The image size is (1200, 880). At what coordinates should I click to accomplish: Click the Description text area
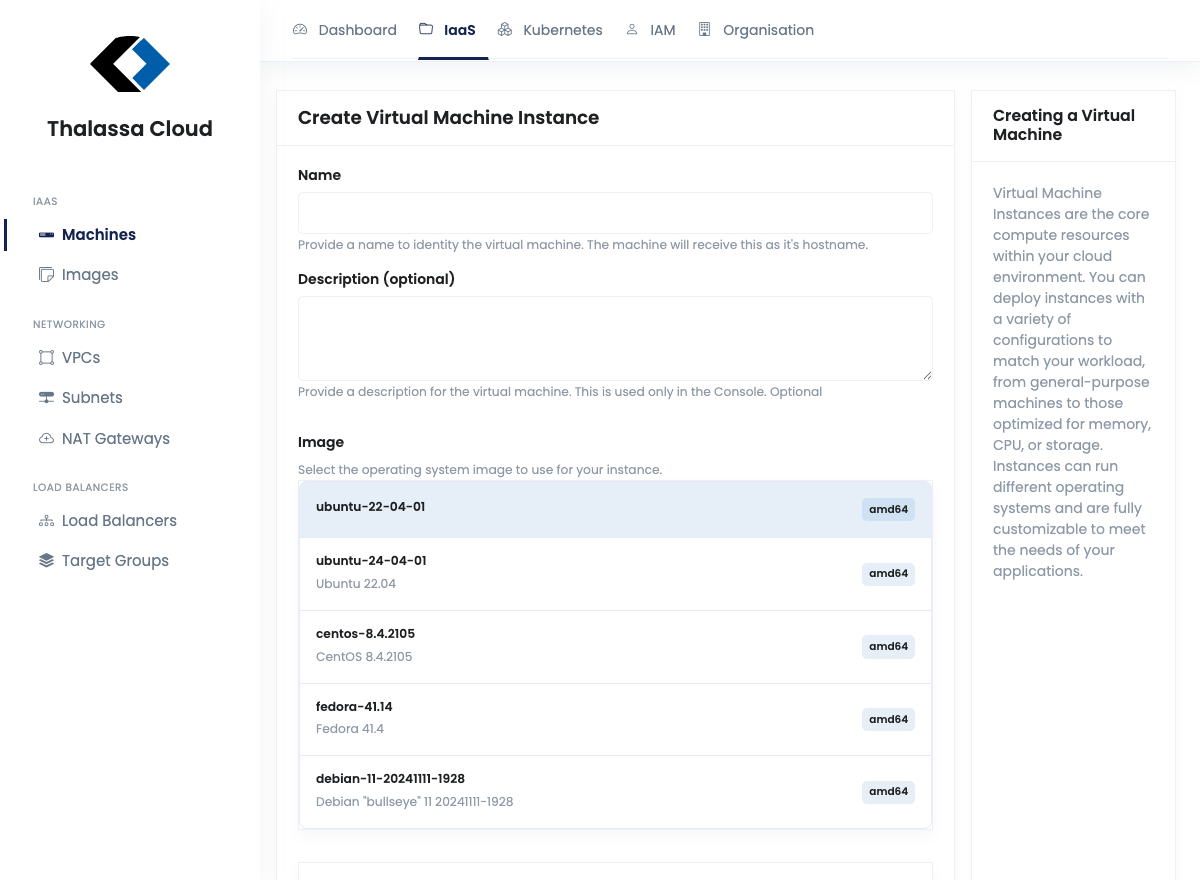(x=614, y=338)
